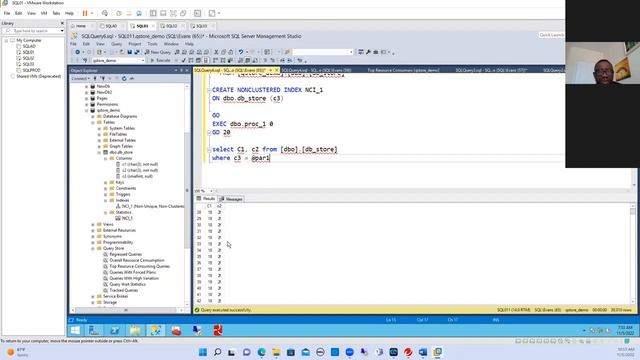
Task: Switch to VMware Home tab
Action: pos(81,26)
